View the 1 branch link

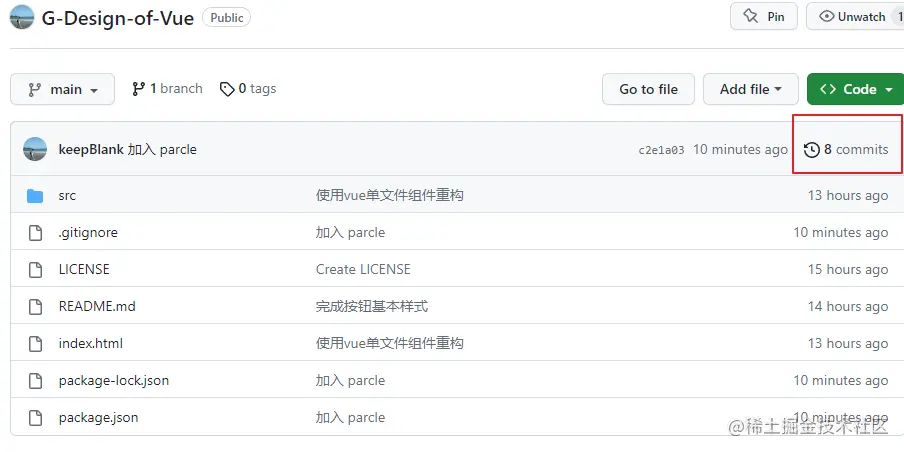[167, 89]
